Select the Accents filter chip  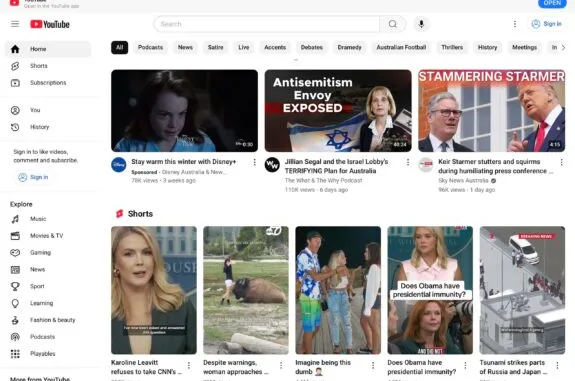[275, 48]
